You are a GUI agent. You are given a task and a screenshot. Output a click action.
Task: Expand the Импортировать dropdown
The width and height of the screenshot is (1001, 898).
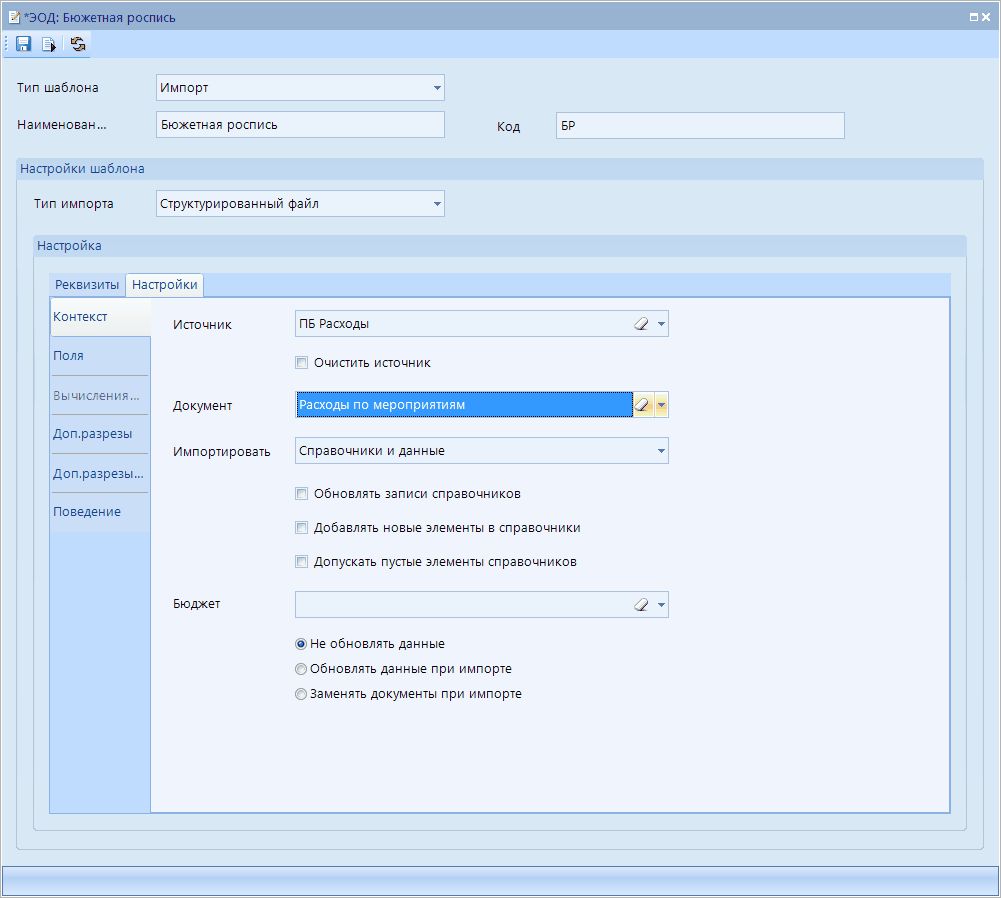pos(661,451)
